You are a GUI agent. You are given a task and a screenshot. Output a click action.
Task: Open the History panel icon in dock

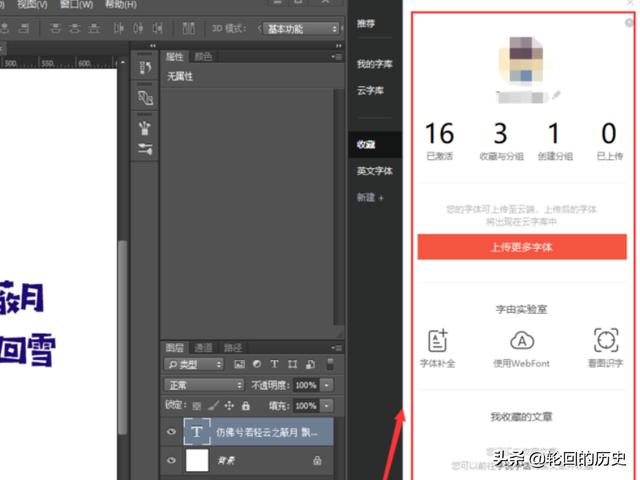coord(145,68)
